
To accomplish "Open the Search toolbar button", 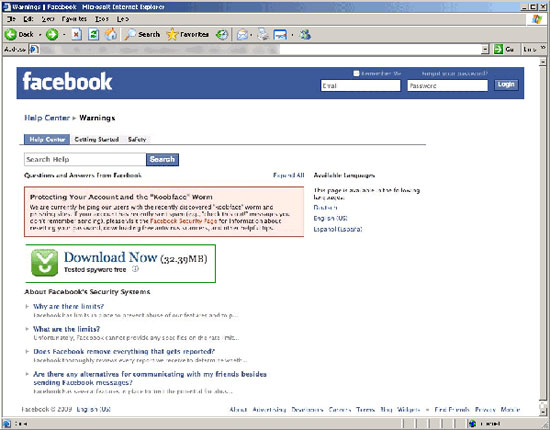I will [x=142, y=34].
